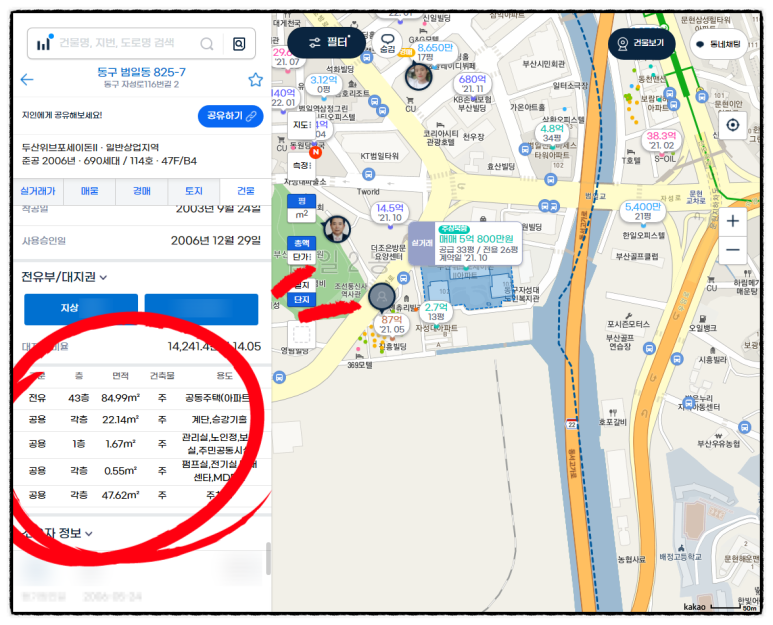Zoom out with the minus button
Image resolution: width=773 pixels, height=625 pixels.
[733, 250]
